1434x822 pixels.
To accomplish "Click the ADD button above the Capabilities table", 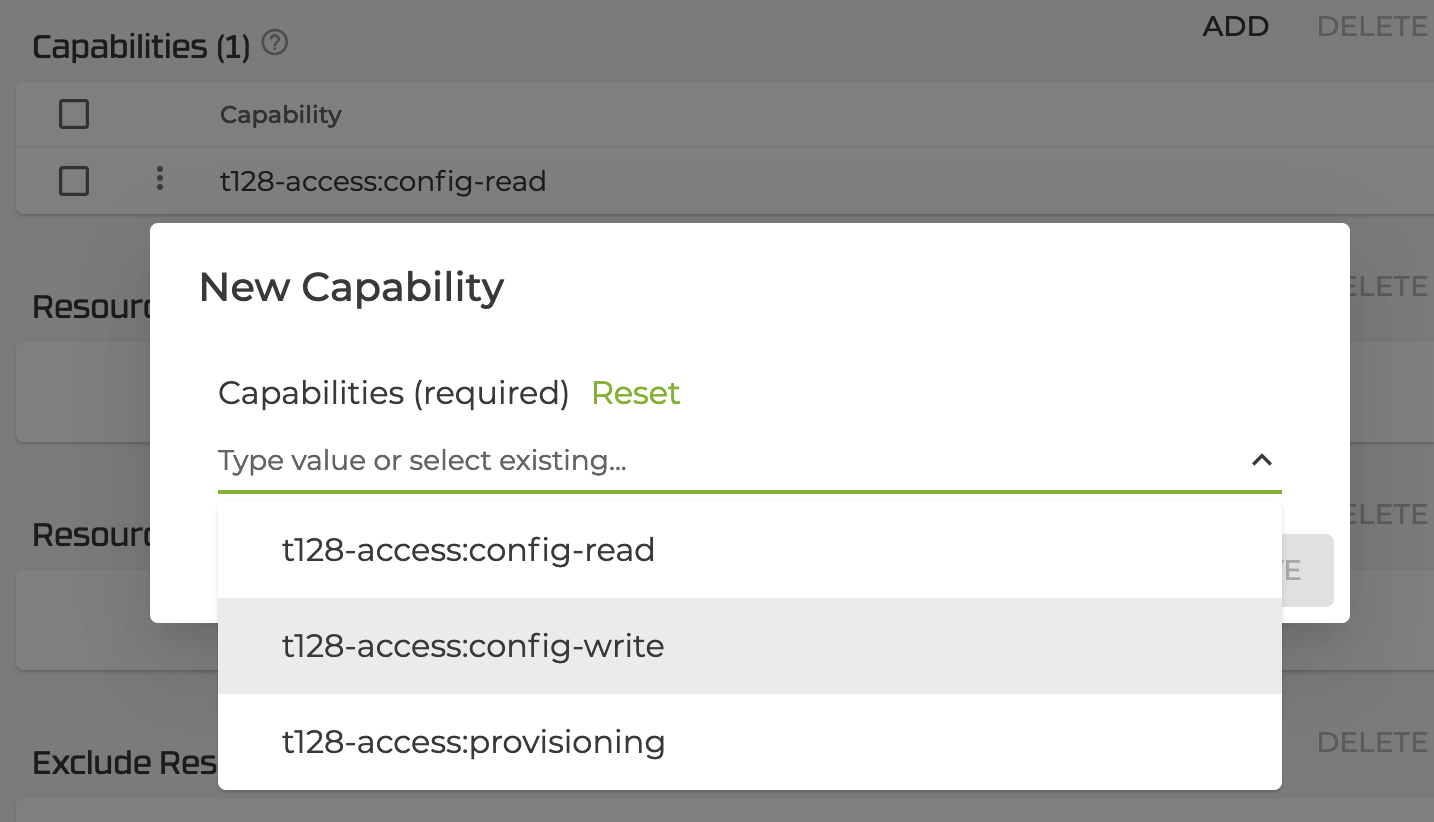I will [1235, 27].
